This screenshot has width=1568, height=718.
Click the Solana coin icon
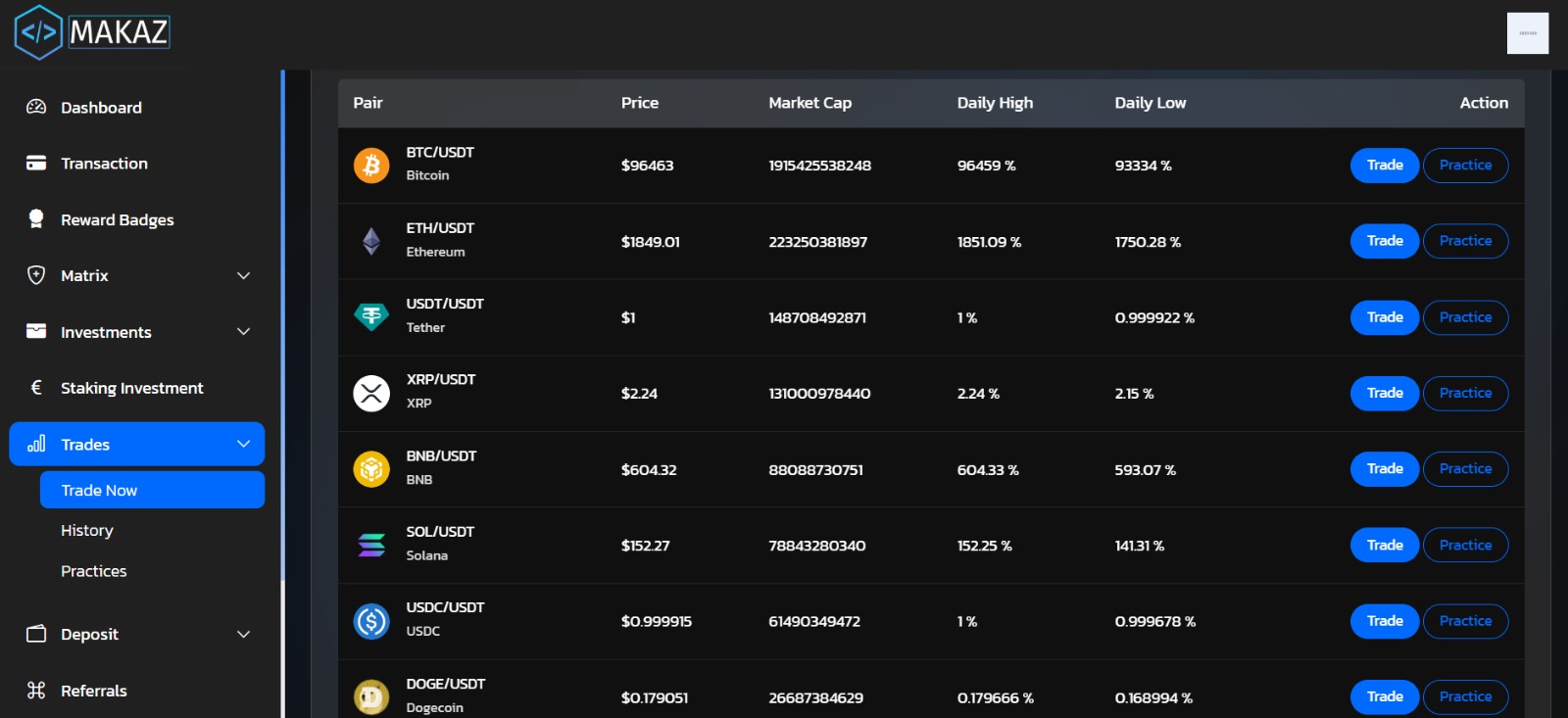(371, 546)
